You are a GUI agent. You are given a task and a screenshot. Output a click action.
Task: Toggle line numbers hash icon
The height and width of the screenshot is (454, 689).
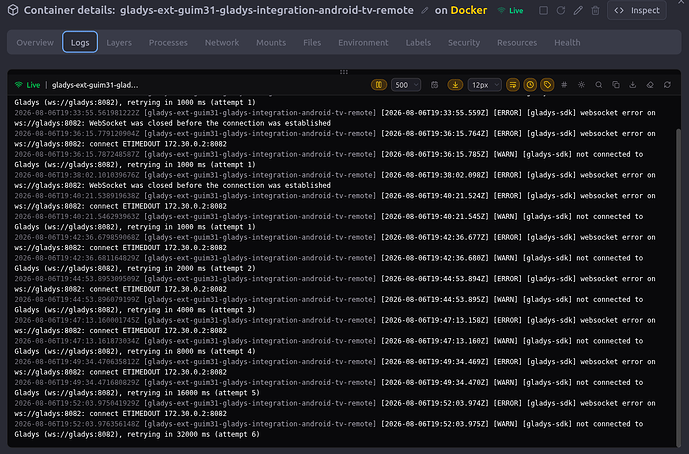564,85
